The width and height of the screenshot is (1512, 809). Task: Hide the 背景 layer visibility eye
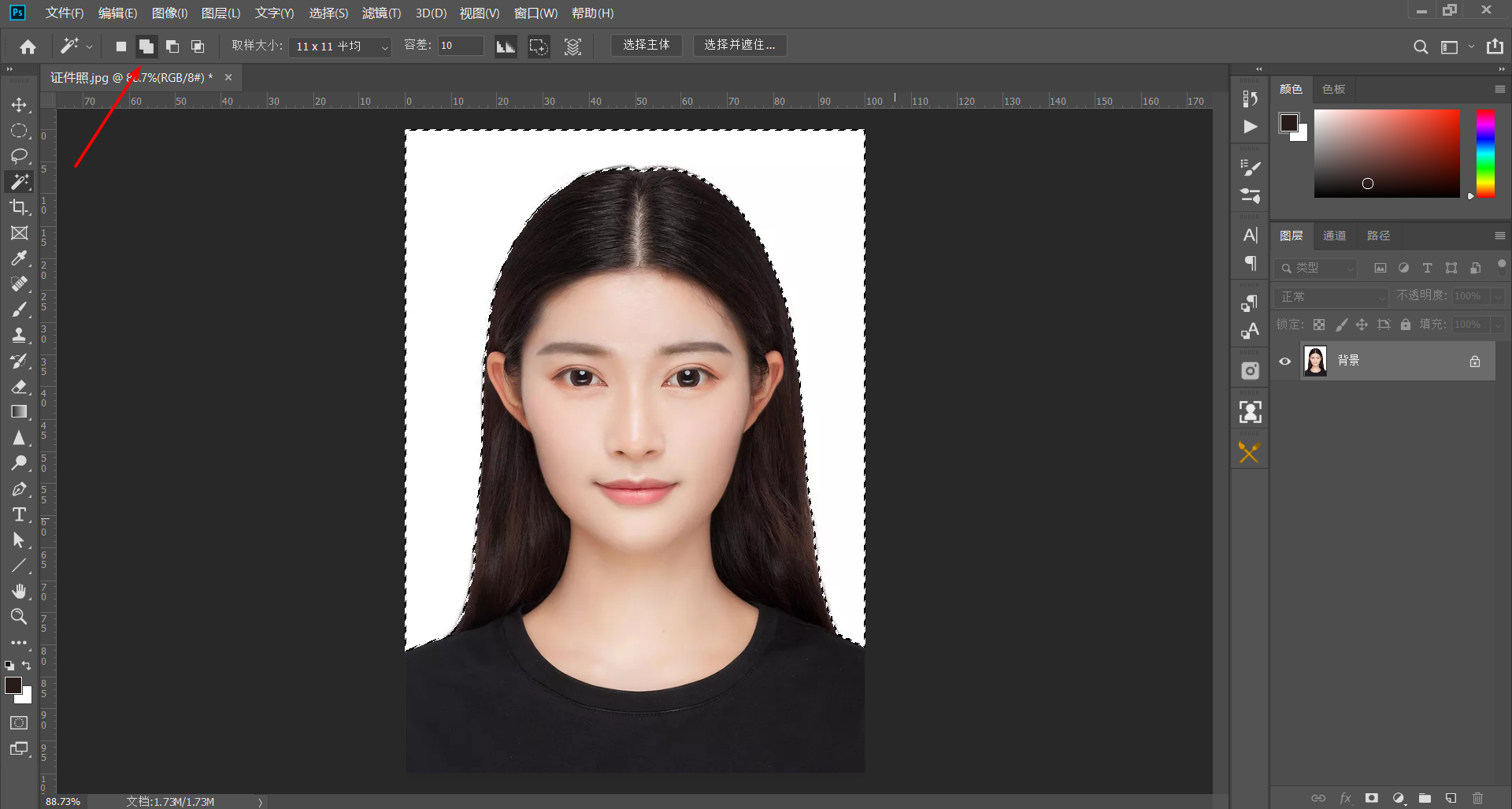point(1285,362)
